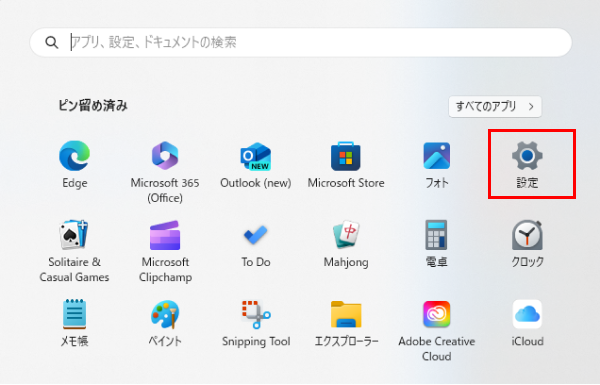Viewport: 600px width, 385px height.
Task: Click the すべてのアプリ all apps button
Action: [495, 106]
